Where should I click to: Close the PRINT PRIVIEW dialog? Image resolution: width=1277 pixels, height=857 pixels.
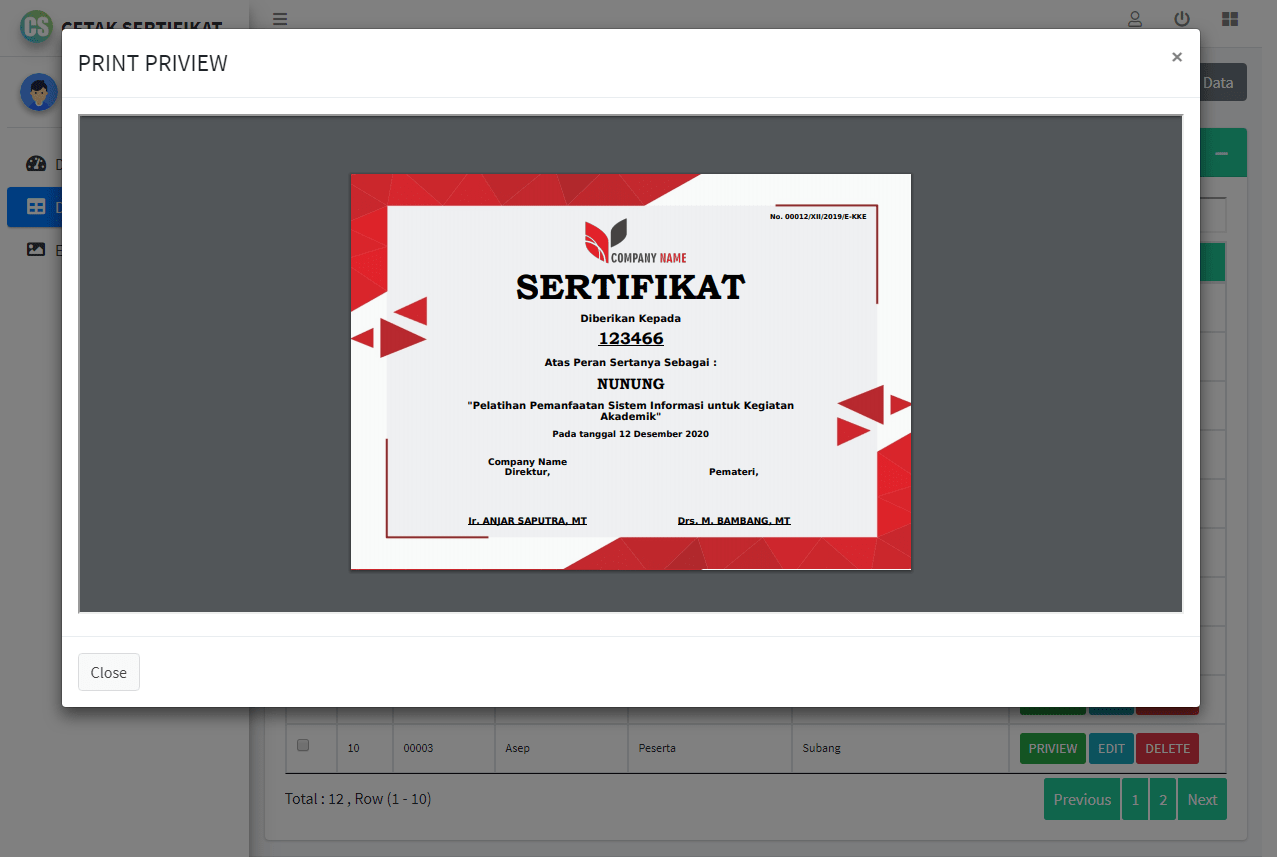pyautogui.click(x=108, y=672)
